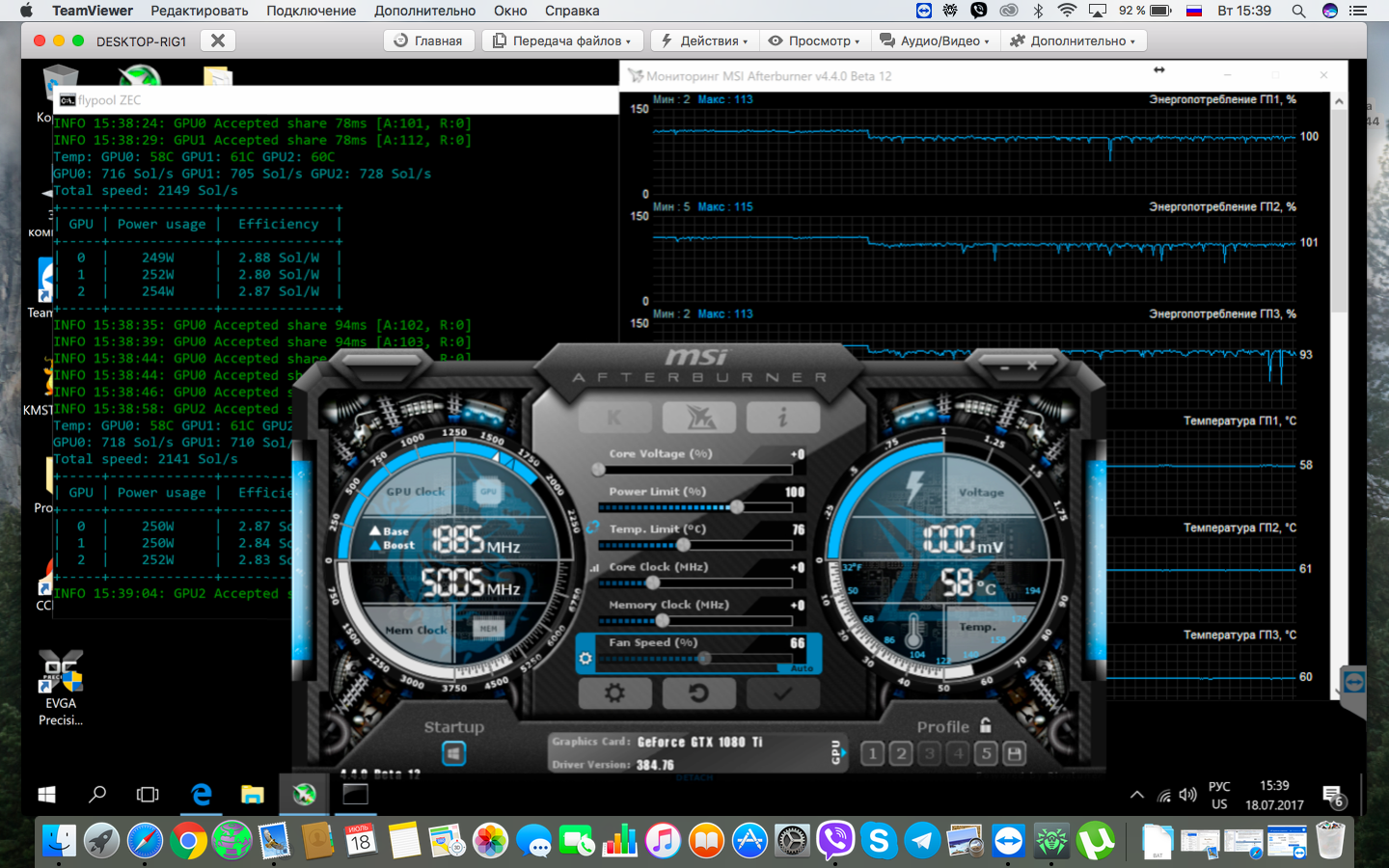Select the MSI Afterburner taskbar icon

[304, 795]
